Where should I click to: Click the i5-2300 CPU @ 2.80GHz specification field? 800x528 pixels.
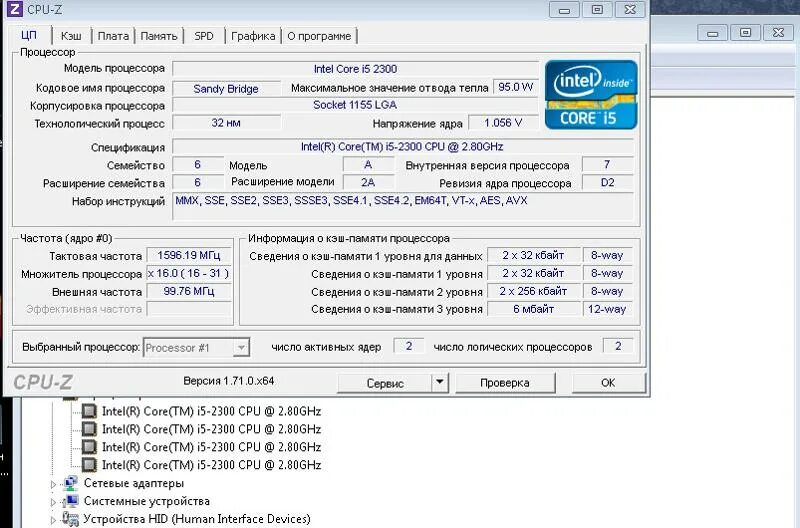point(403,147)
